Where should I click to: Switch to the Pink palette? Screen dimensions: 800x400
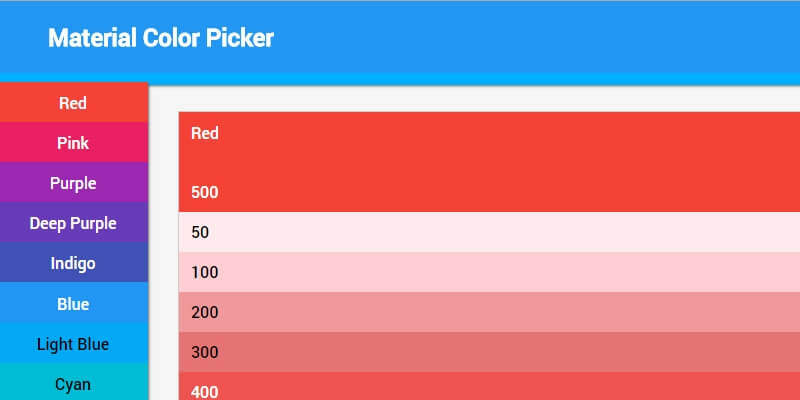[x=73, y=143]
